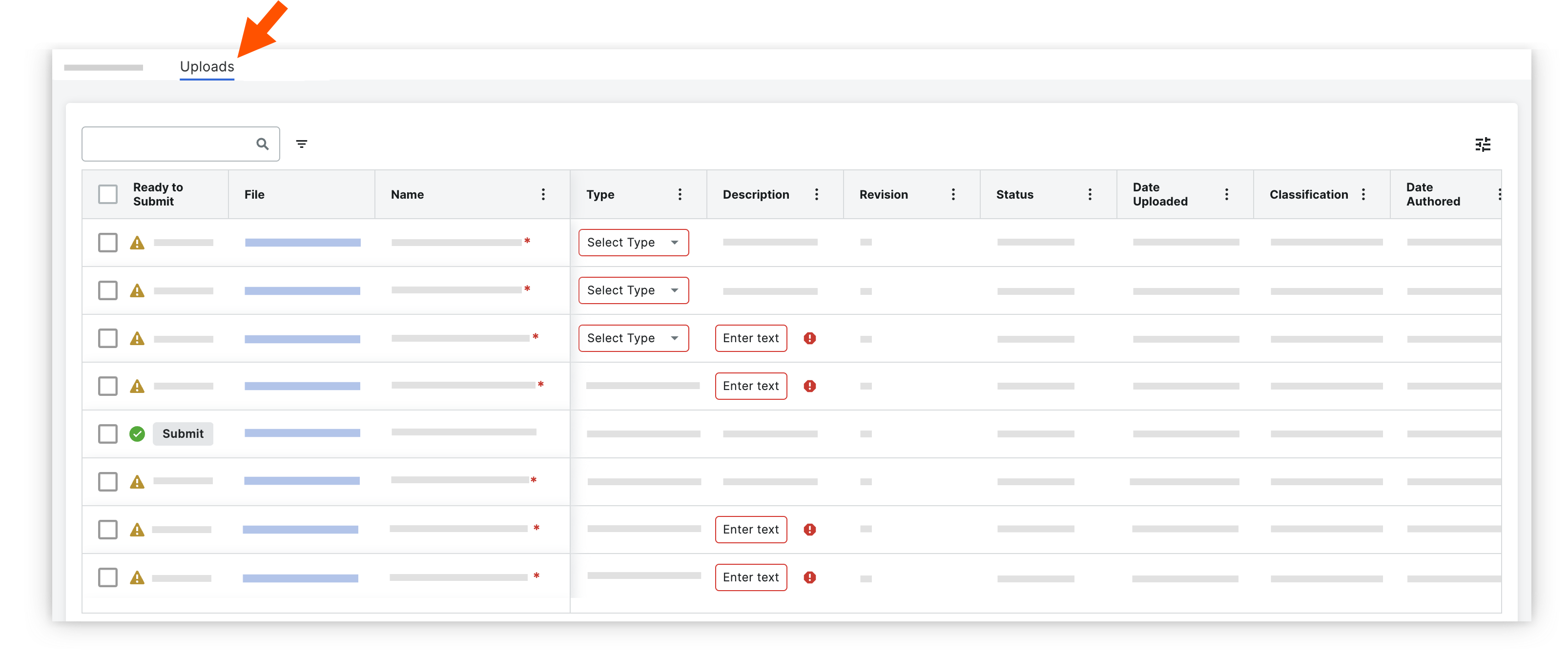Image resolution: width=1568 pixels, height=658 pixels.
Task: Select the tab left of Uploads
Action: [x=103, y=67]
